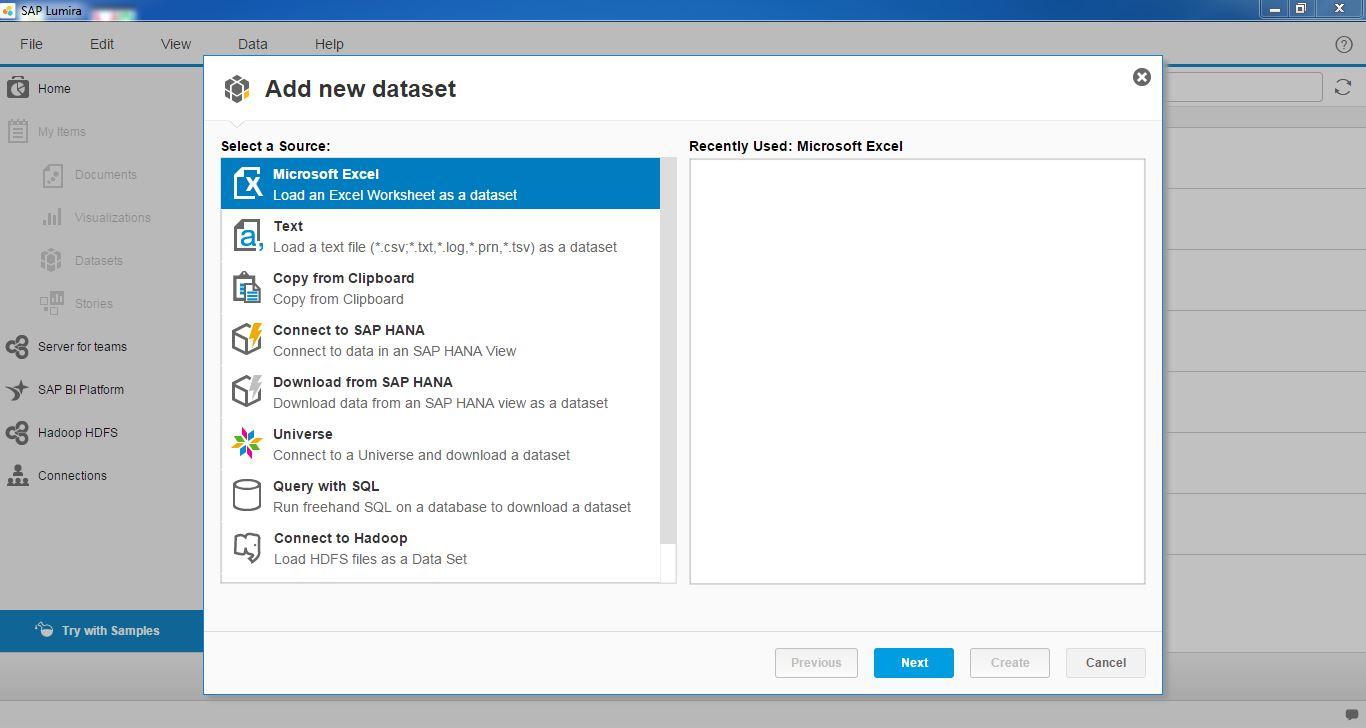Click the Copy from Clipboard icon
The width and height of the screenshot is (1366, 728).
[247, 288]
